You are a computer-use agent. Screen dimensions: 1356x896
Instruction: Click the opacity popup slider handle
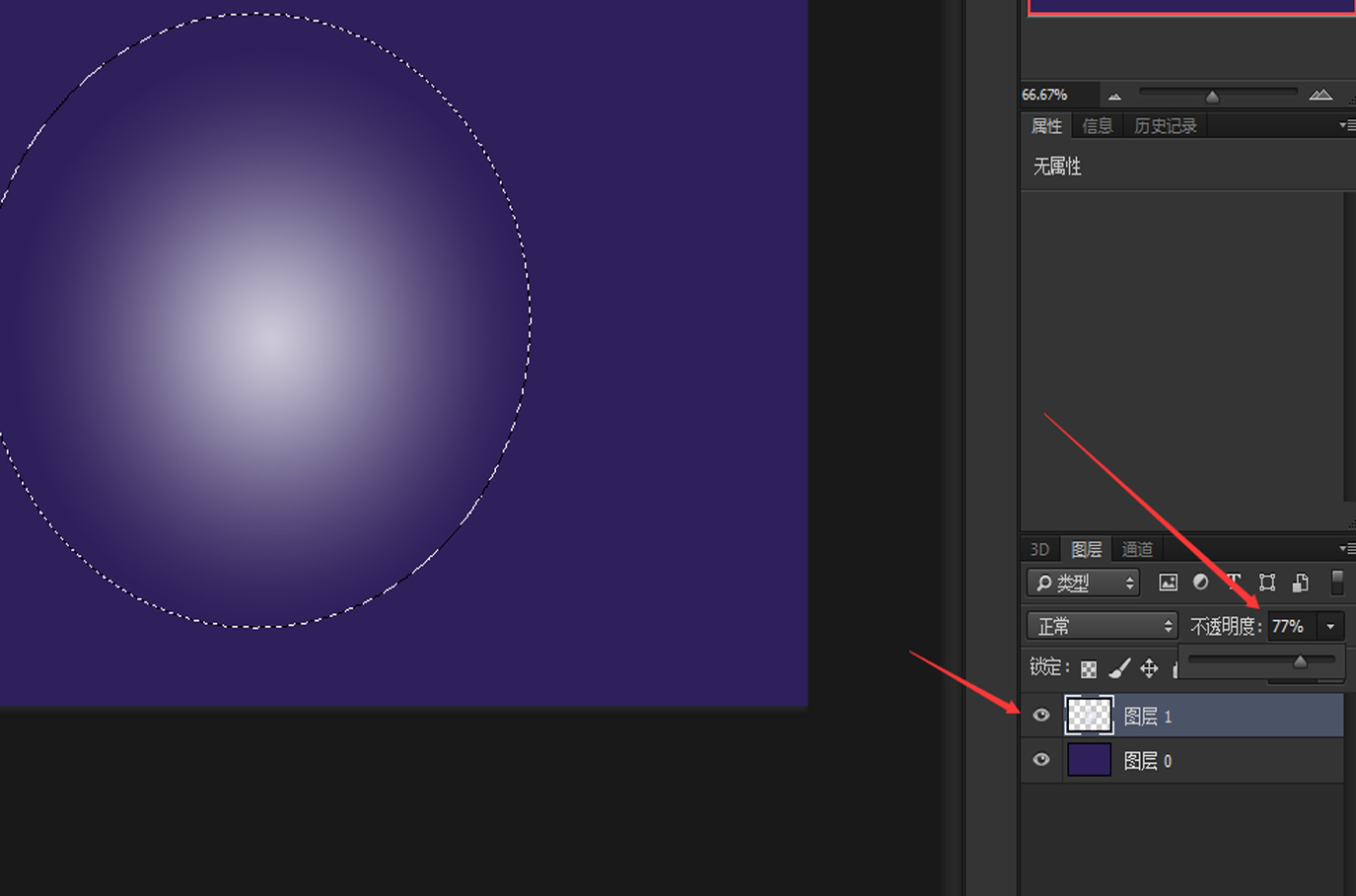coord(1300,661)
